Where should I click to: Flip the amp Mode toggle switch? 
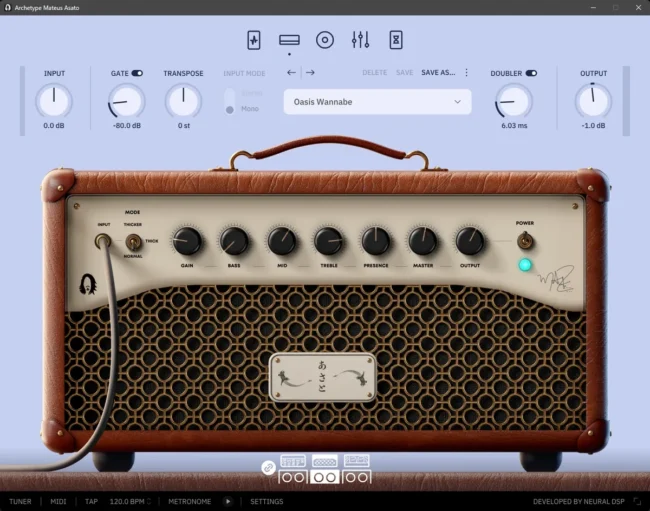(133, 242)
